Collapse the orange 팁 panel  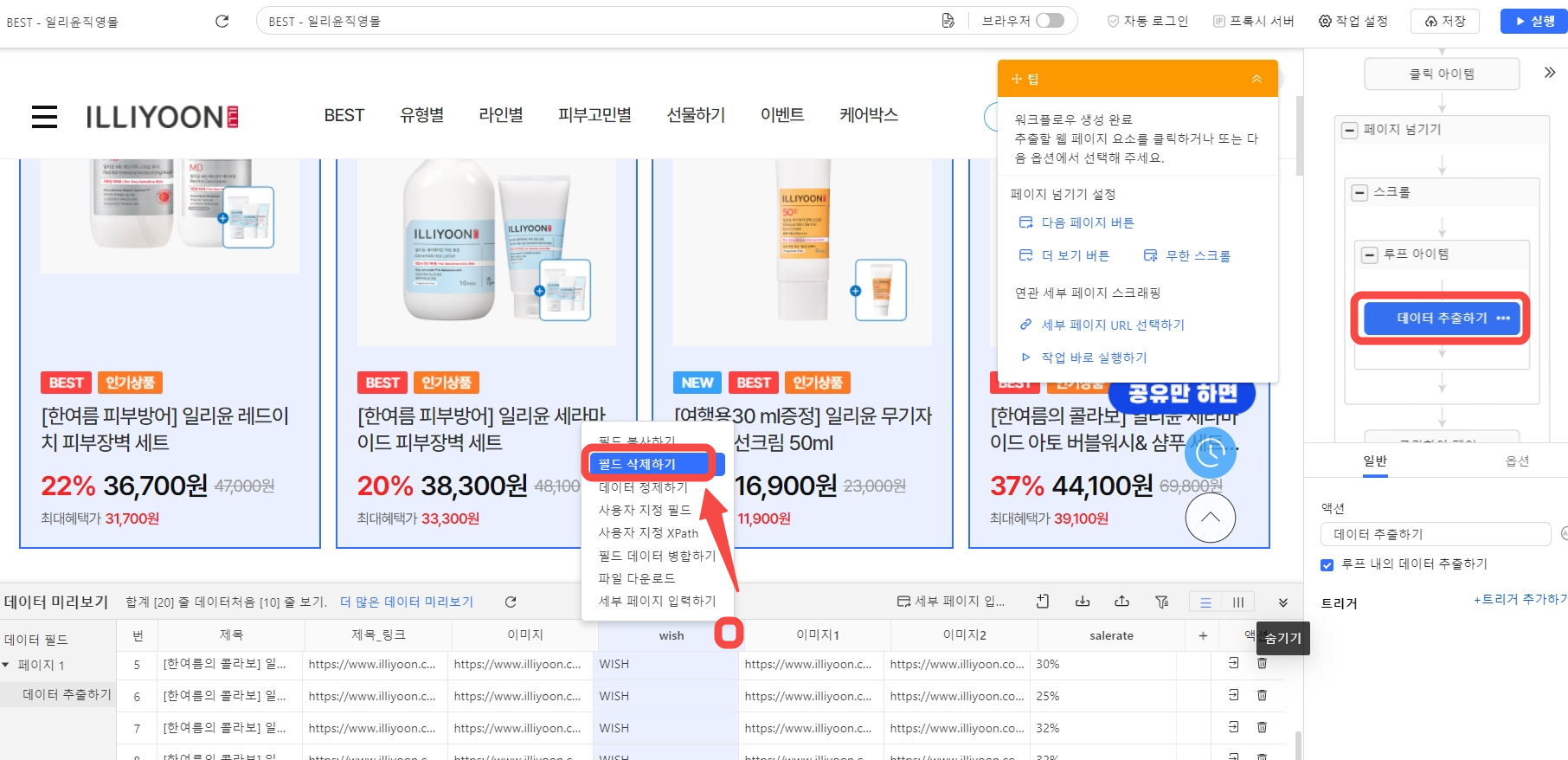[1256, 79]
